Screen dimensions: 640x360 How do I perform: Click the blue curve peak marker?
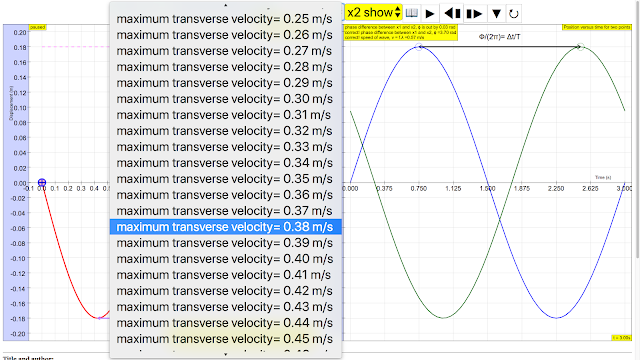[x=419, y=47]
